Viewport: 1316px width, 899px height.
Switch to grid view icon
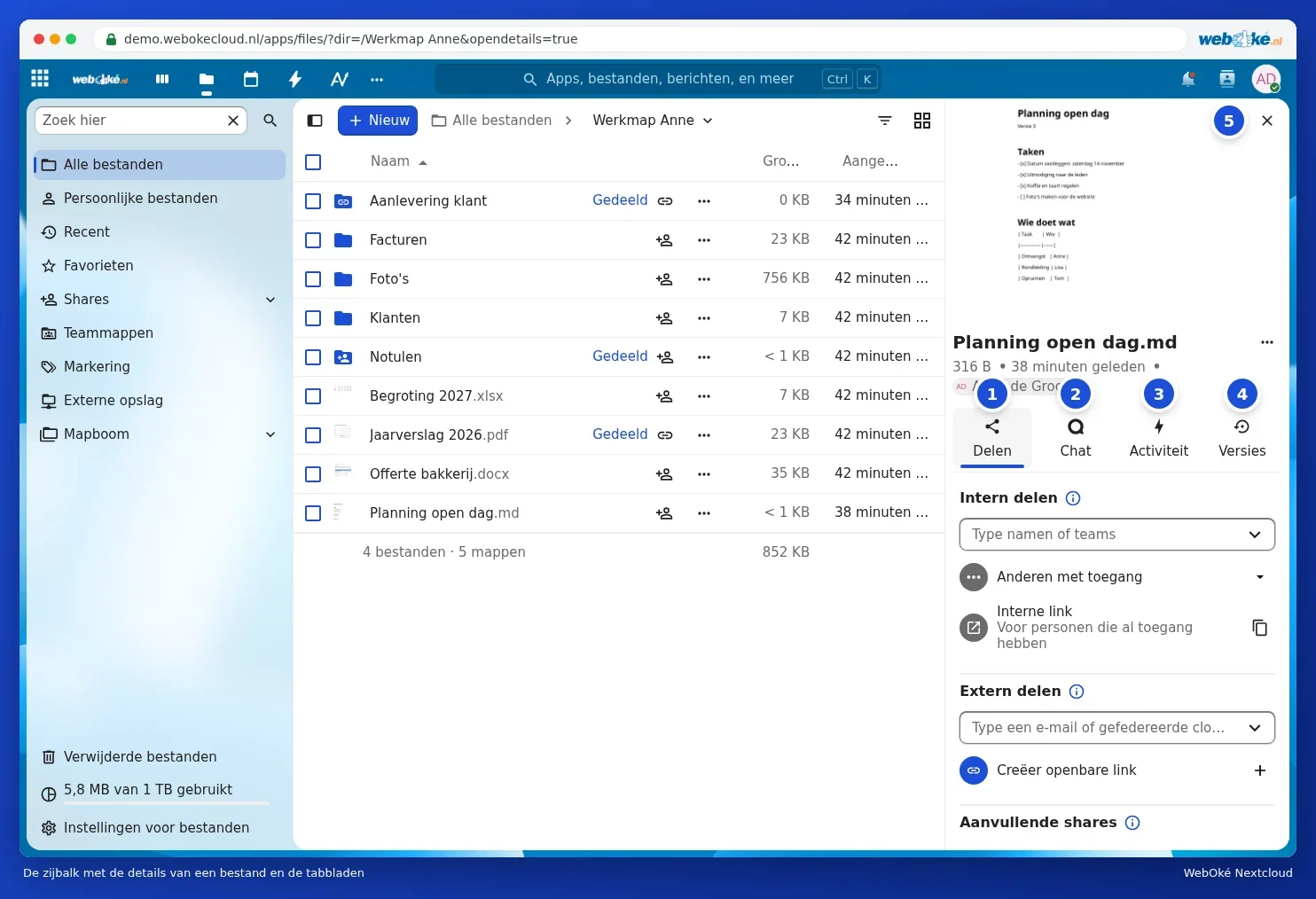click(922, 121)
